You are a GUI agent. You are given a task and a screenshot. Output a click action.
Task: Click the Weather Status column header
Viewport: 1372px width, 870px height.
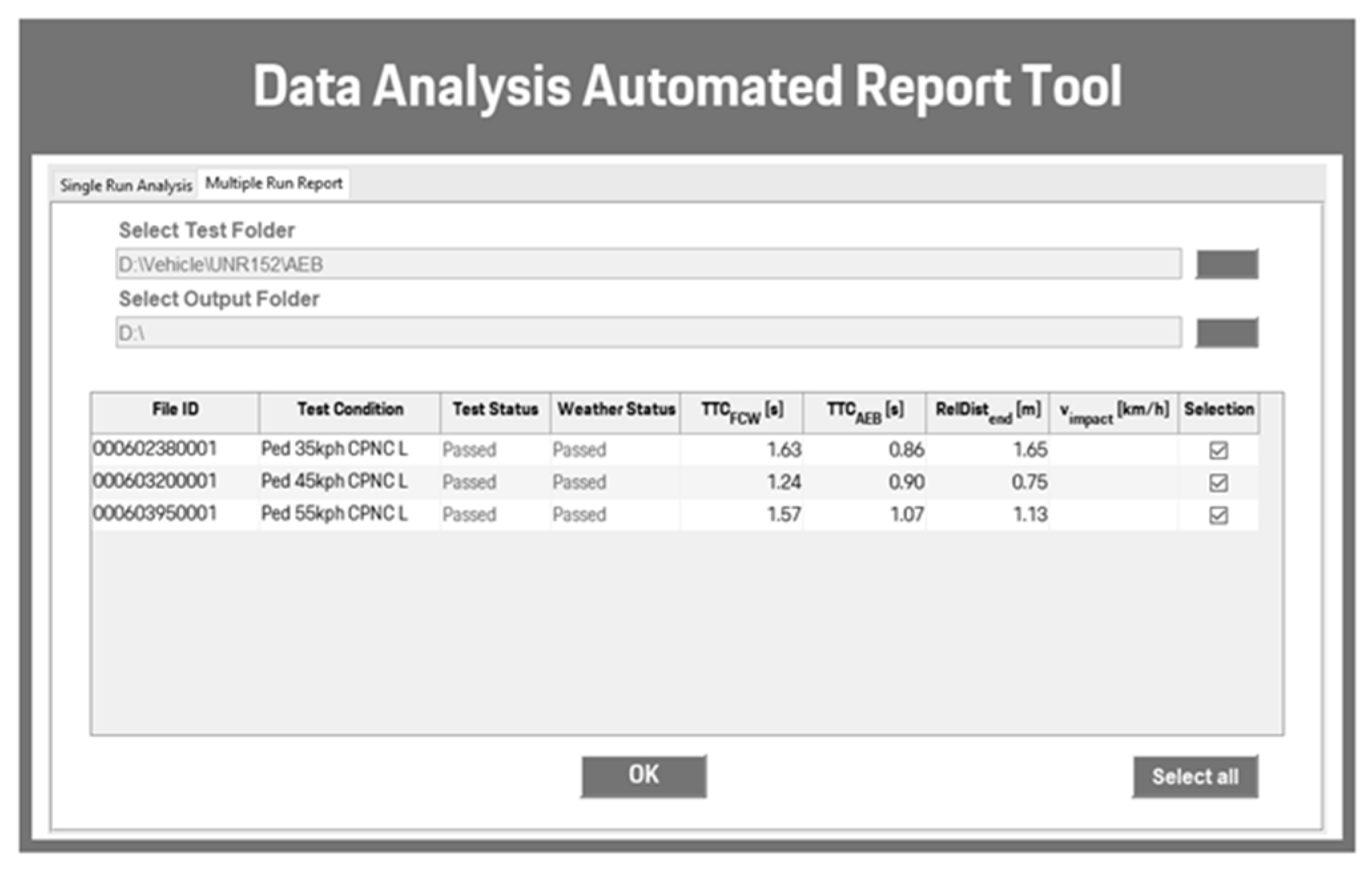615,411
